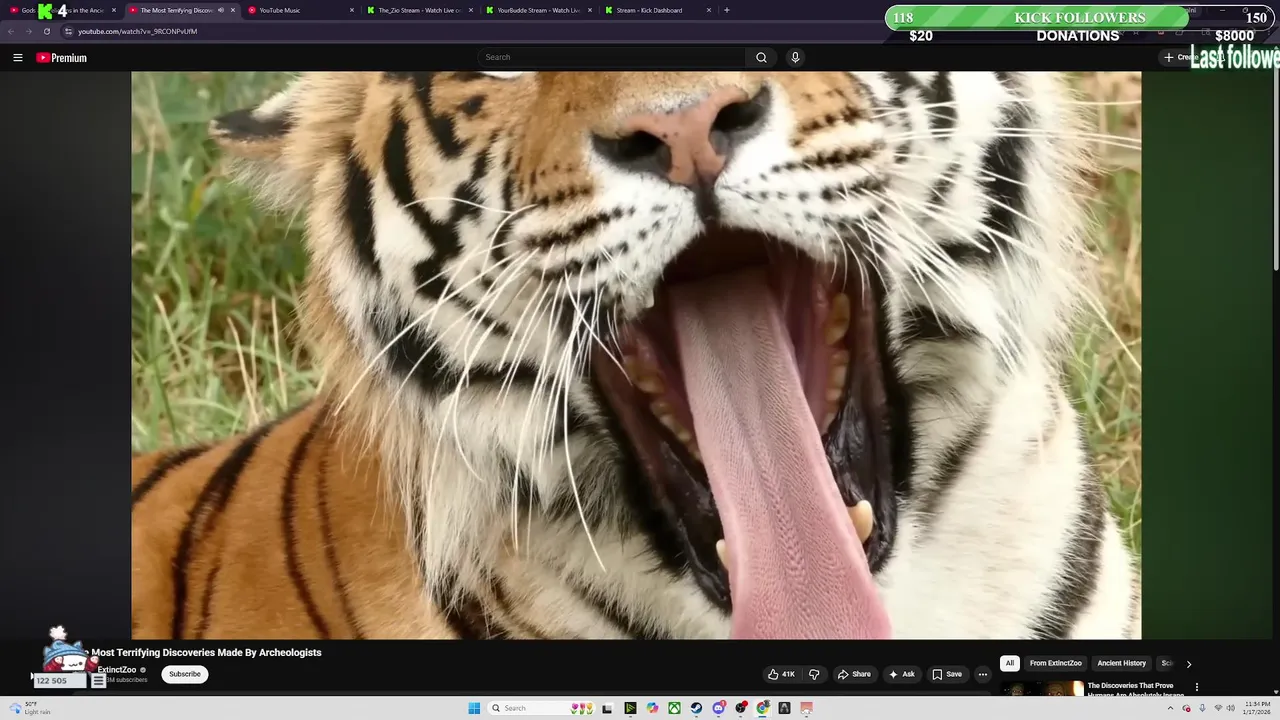Switch to The_Zio Stream Kick tab
The image size is (1280, 720).
pyautogui.click(x=419, y=10)
